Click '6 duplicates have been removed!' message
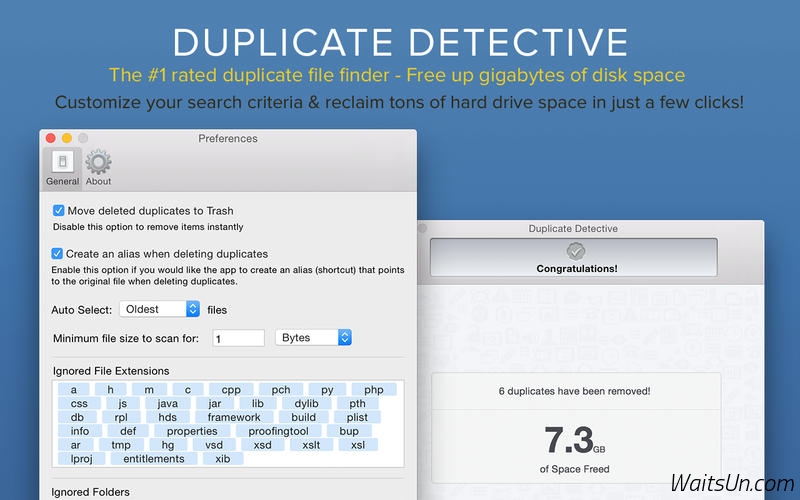 tap(574, 391)
